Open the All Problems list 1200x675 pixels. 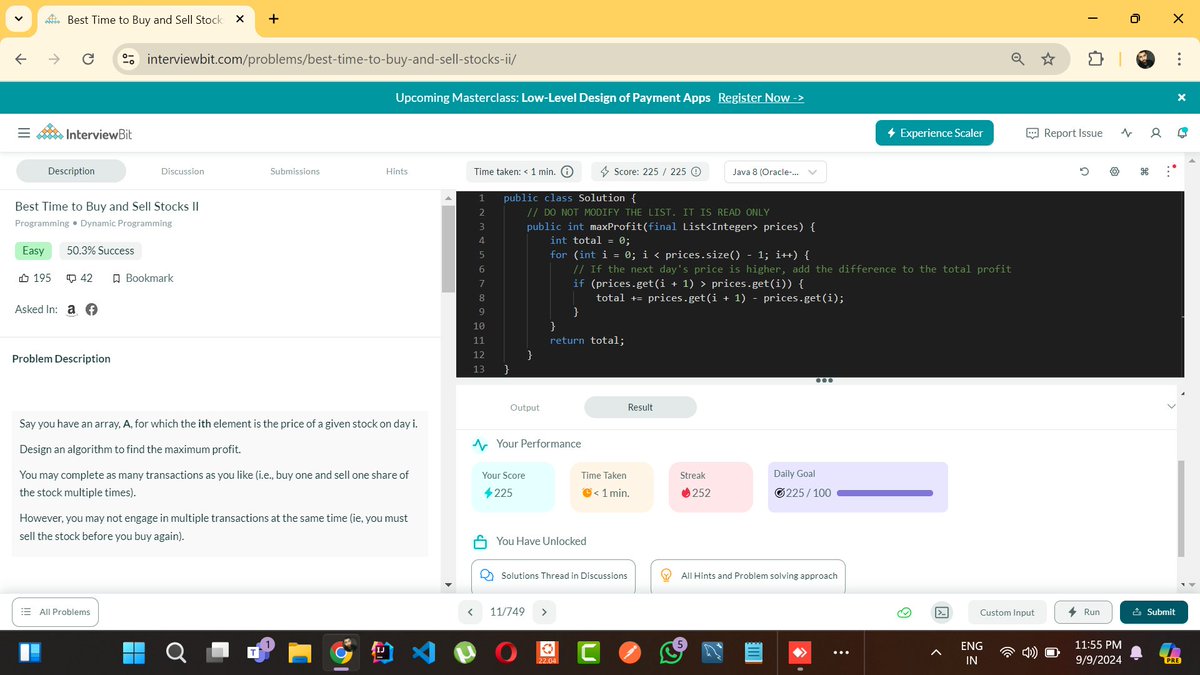tap(56, 612)
